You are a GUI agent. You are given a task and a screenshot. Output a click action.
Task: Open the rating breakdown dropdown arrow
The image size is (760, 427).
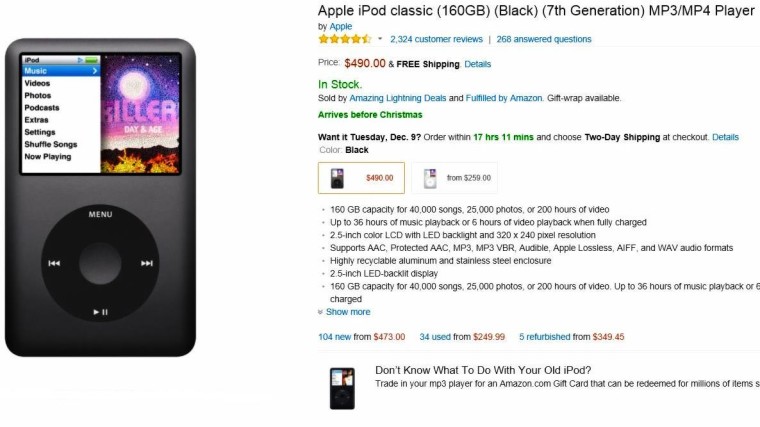tap(380, 39)
